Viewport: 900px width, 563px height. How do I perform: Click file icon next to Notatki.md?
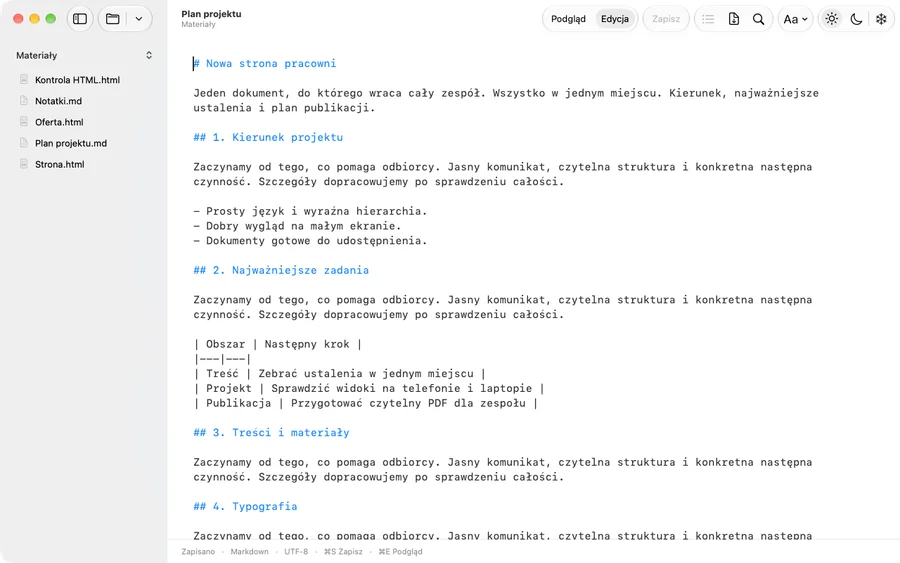pyautogui.click(x=24, y=101)
